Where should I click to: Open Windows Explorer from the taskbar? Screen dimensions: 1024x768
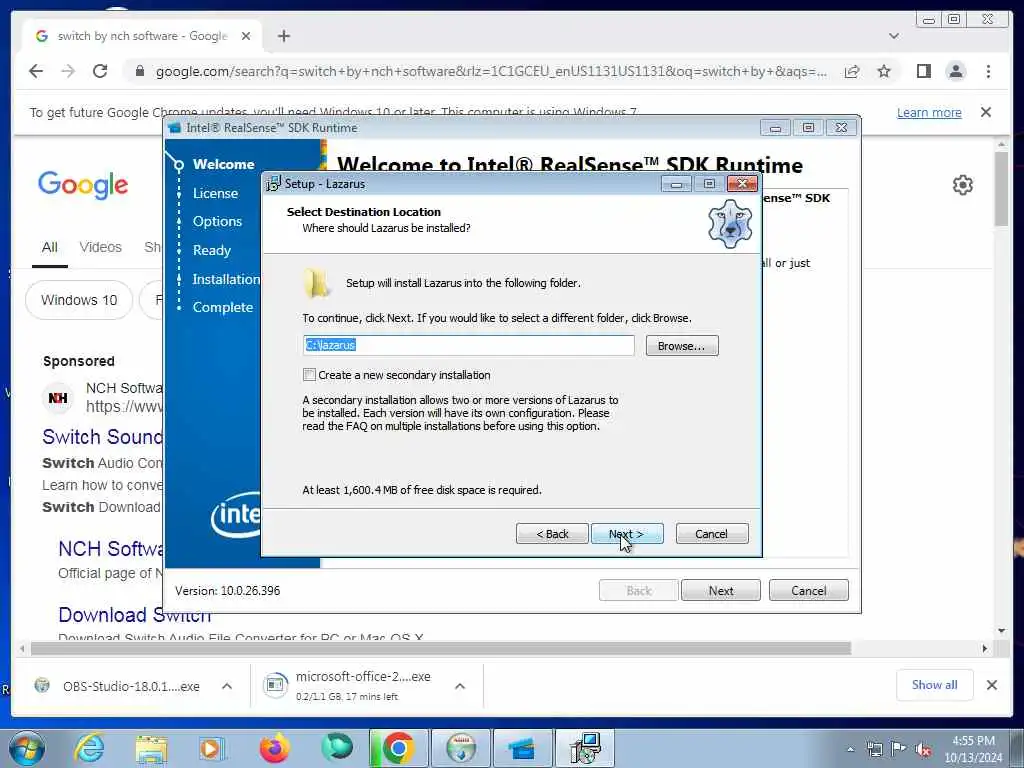point(152,748)
